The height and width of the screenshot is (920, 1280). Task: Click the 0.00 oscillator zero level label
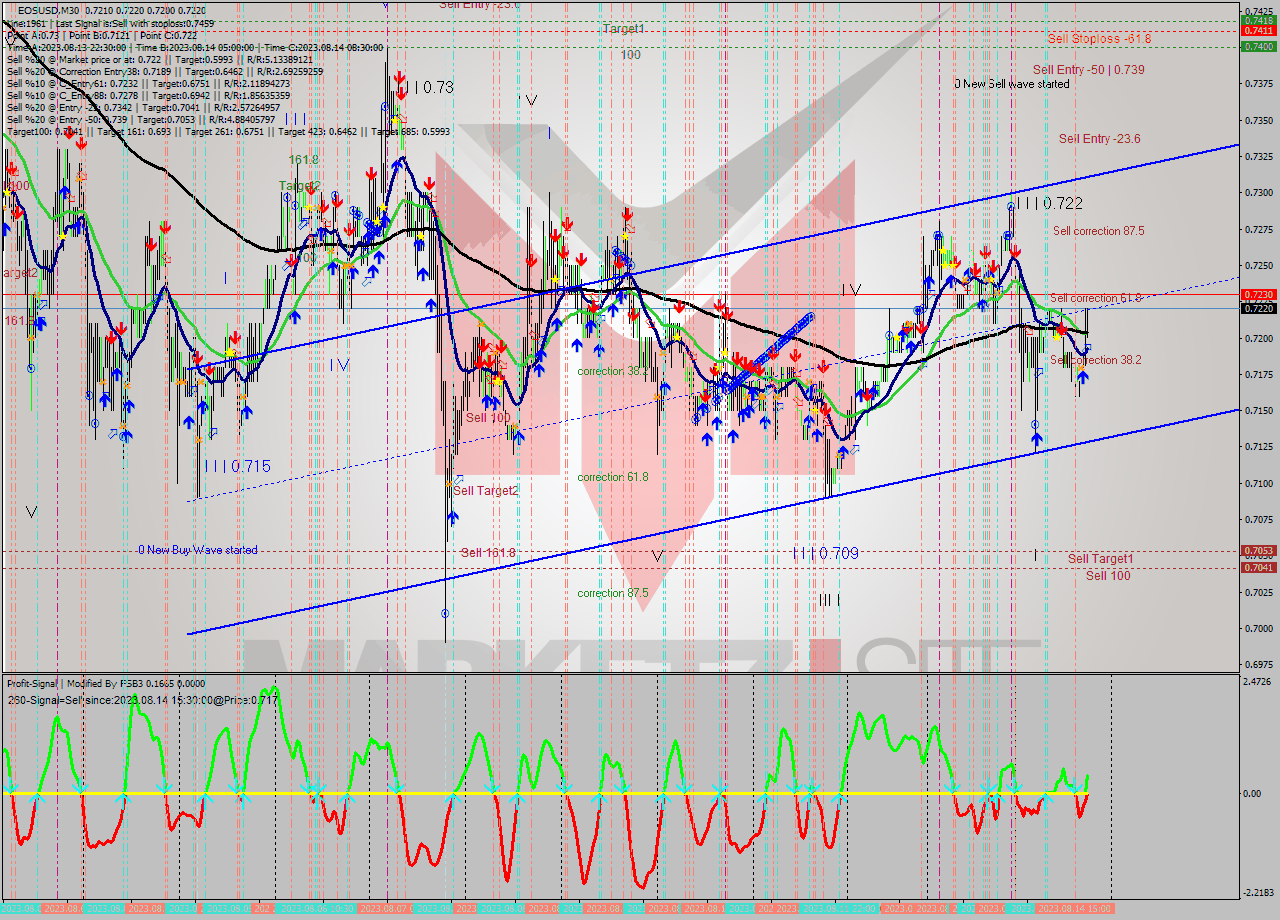coord(1250,794)
